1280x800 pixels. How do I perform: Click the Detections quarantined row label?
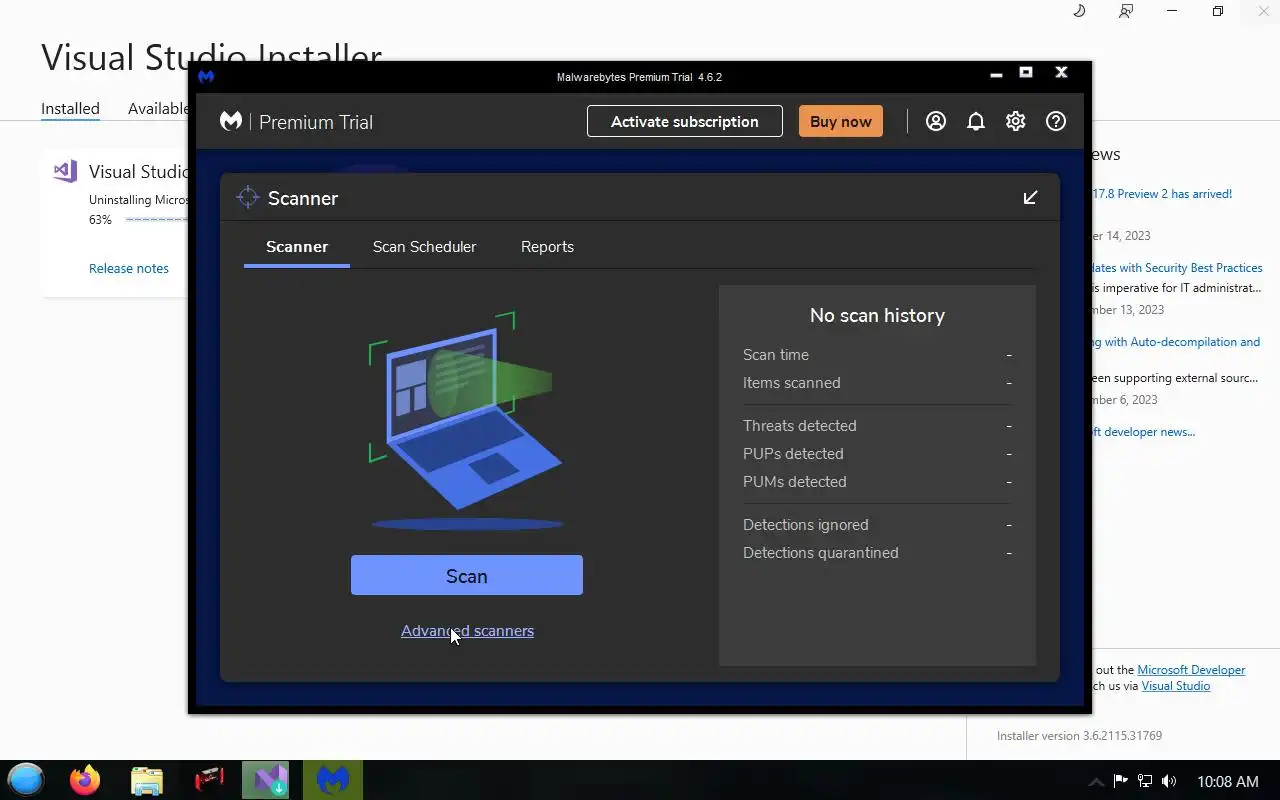[x=820, y=553]
